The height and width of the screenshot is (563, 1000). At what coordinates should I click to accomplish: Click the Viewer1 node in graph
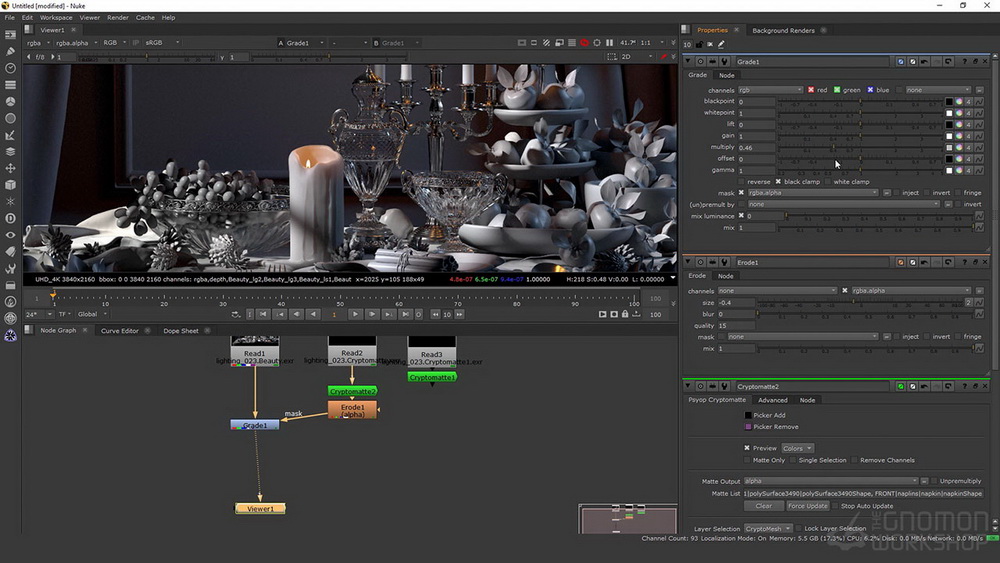(x=260, y=508)
